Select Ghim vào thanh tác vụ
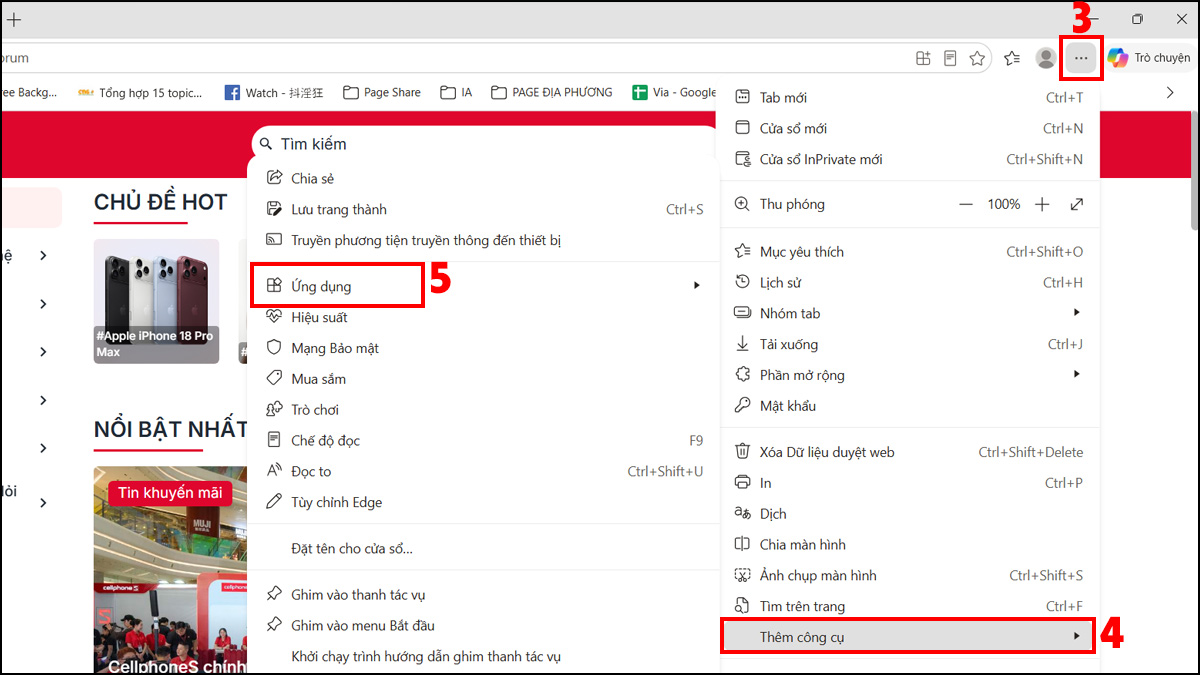1200x675 pixels. (484, 595)
